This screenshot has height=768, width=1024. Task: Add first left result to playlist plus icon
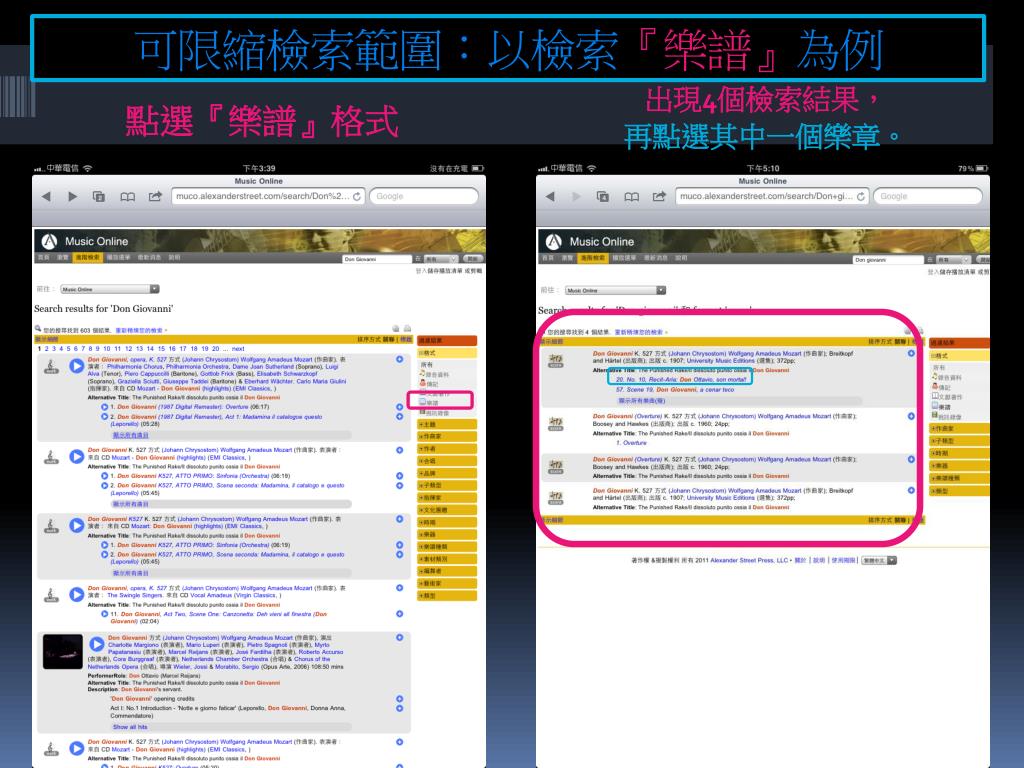(x=399, y=359)
